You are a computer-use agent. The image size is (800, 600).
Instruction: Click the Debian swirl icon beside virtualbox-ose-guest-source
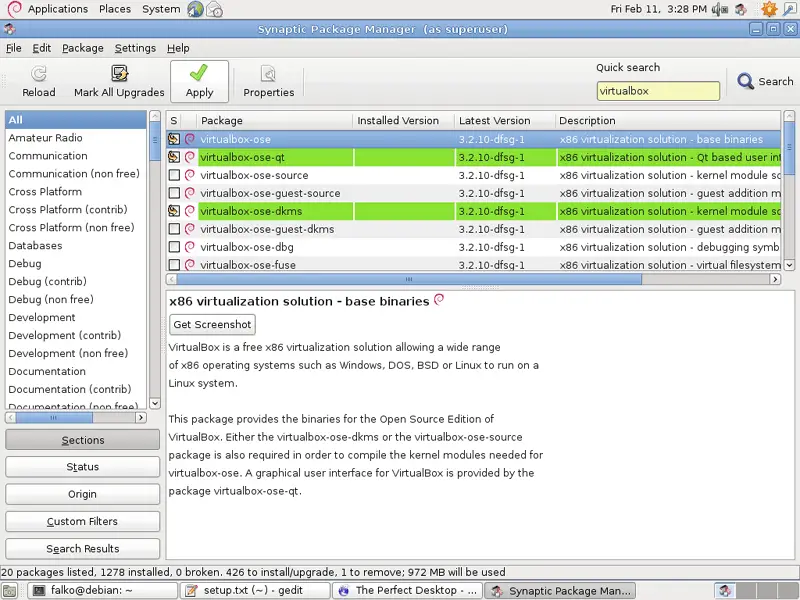coord(190,193)
